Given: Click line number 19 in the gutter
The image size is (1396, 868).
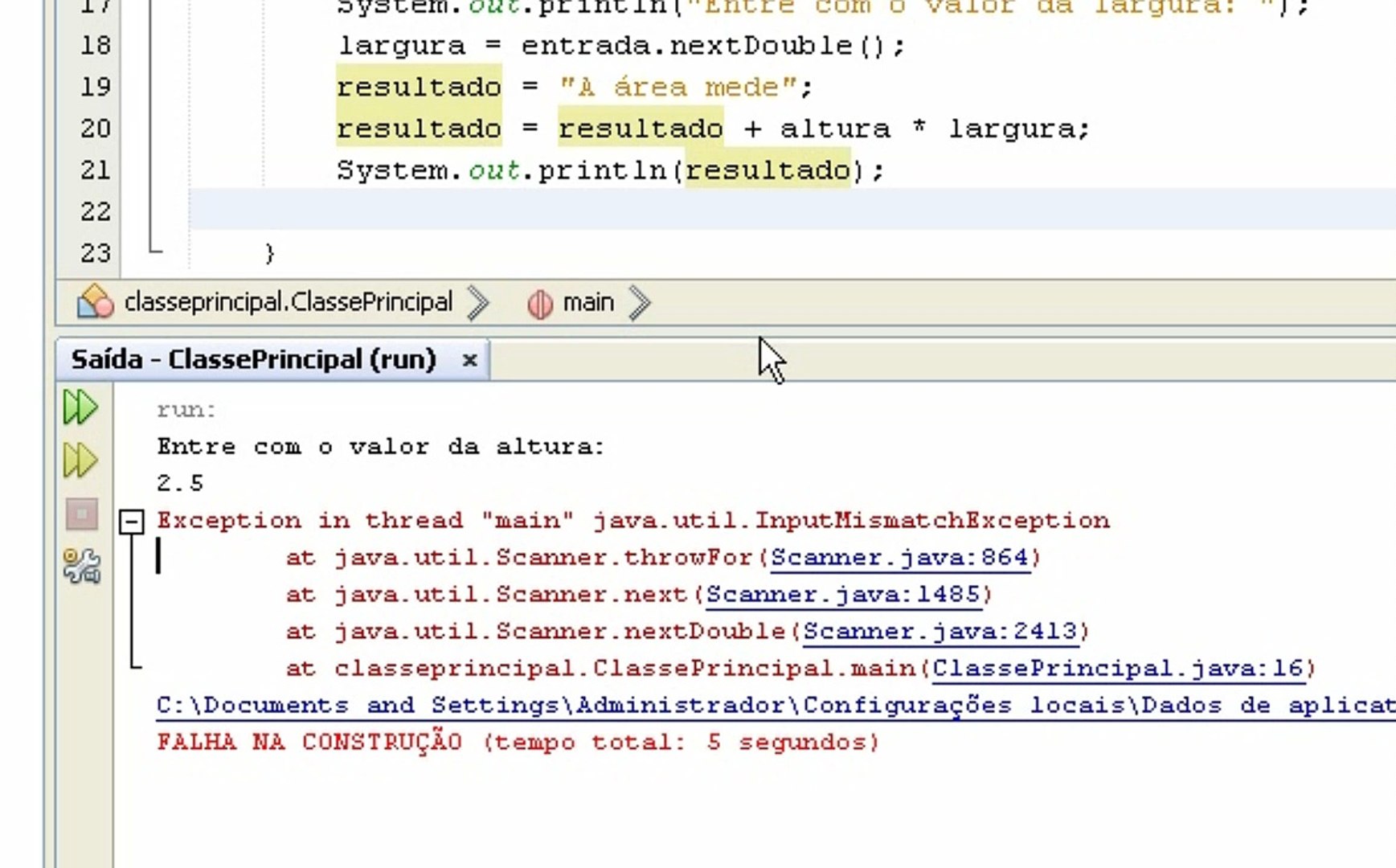Looking at the screenshot, I should click(x=96, y=87).
